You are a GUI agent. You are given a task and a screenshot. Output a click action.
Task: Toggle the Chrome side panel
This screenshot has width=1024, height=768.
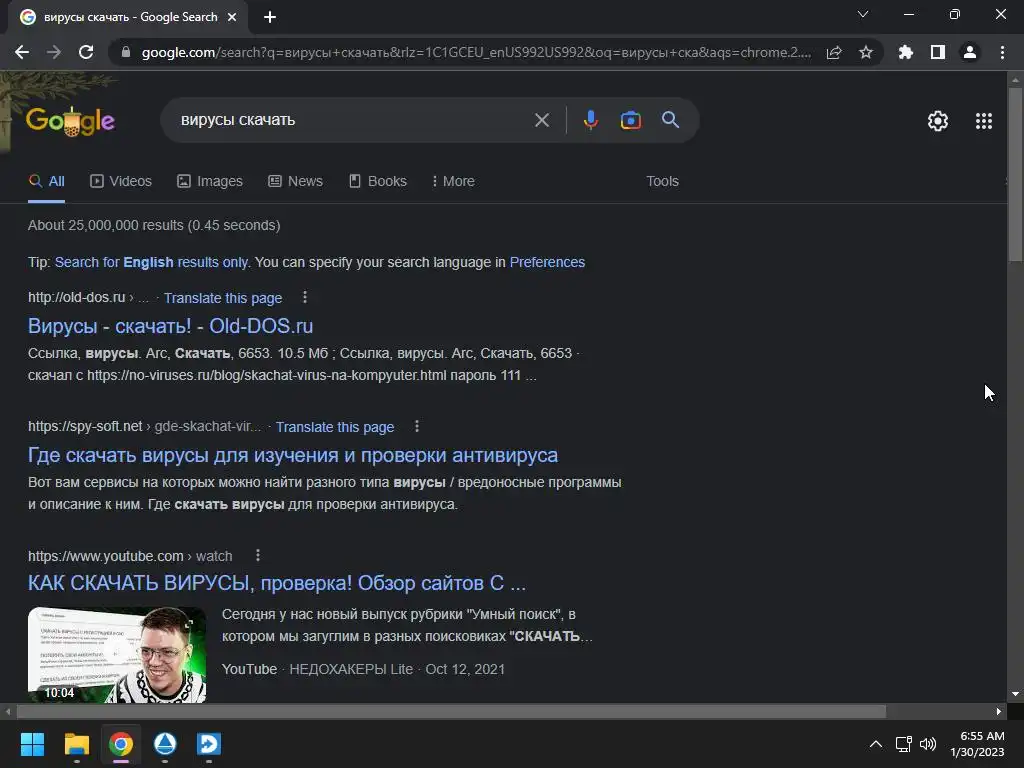click(x=938, y=52)
